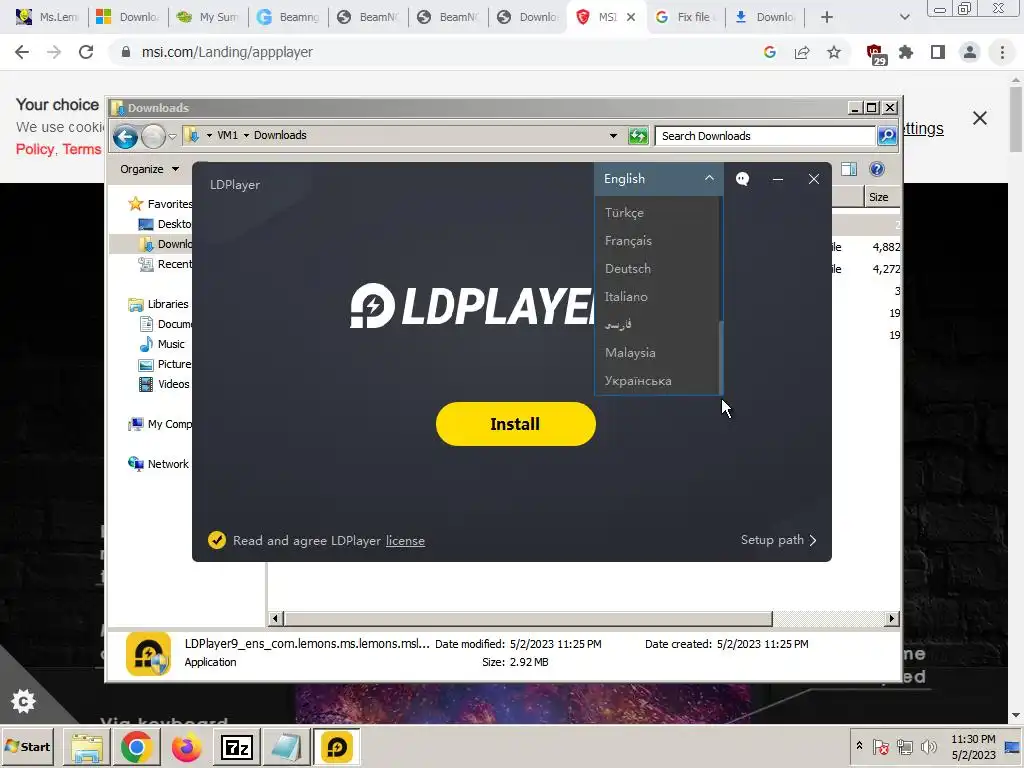Go back in Downloads explorer window

click(x=125, y=136)
